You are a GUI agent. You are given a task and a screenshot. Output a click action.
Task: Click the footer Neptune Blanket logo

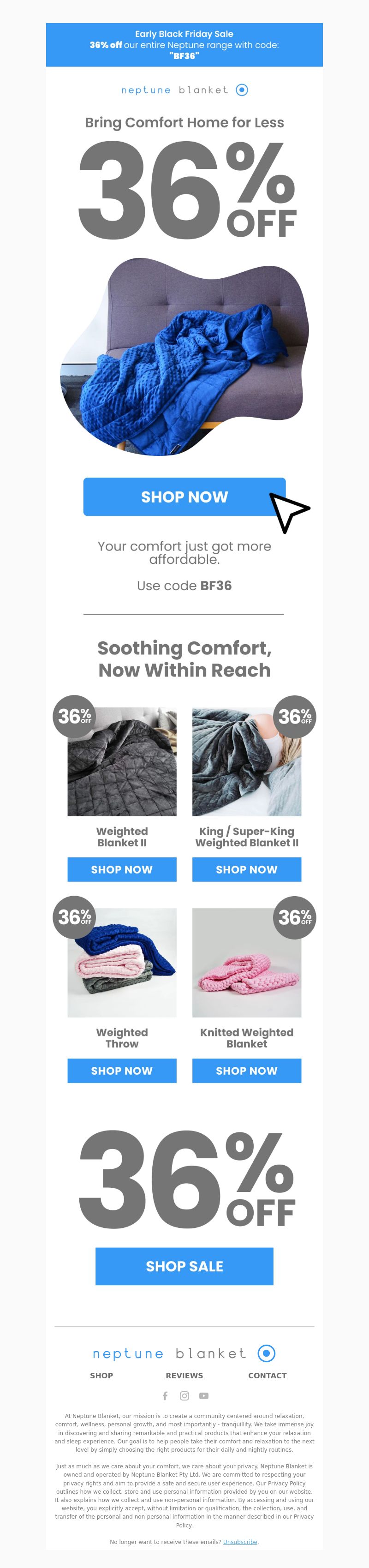coord(184,1353)
